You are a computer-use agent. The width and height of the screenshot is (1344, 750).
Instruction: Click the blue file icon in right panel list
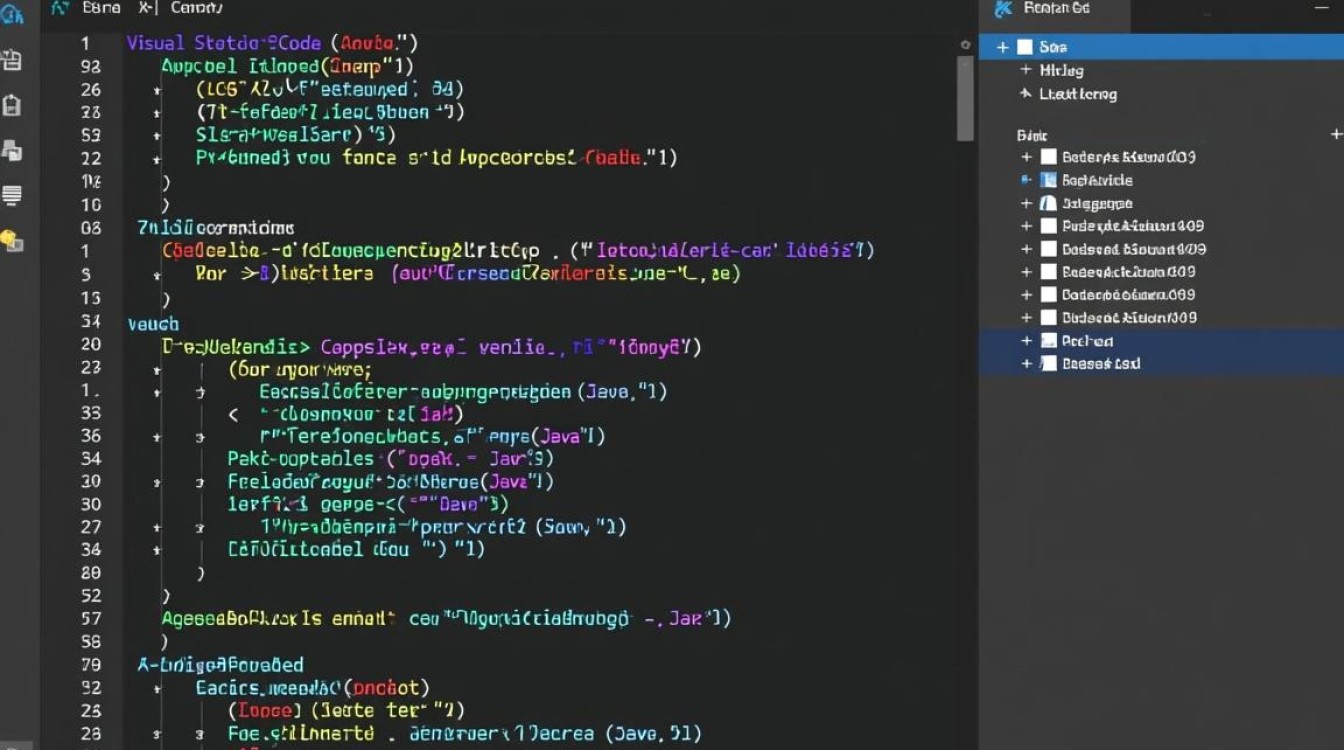pyautogui.click(x=1048, y=180)
